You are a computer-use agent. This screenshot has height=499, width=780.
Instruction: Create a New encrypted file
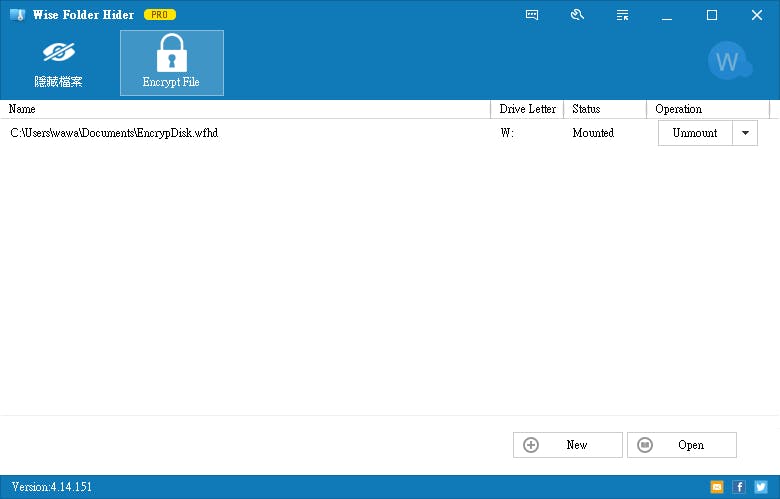pyautogui.click(x=568, y=445)
